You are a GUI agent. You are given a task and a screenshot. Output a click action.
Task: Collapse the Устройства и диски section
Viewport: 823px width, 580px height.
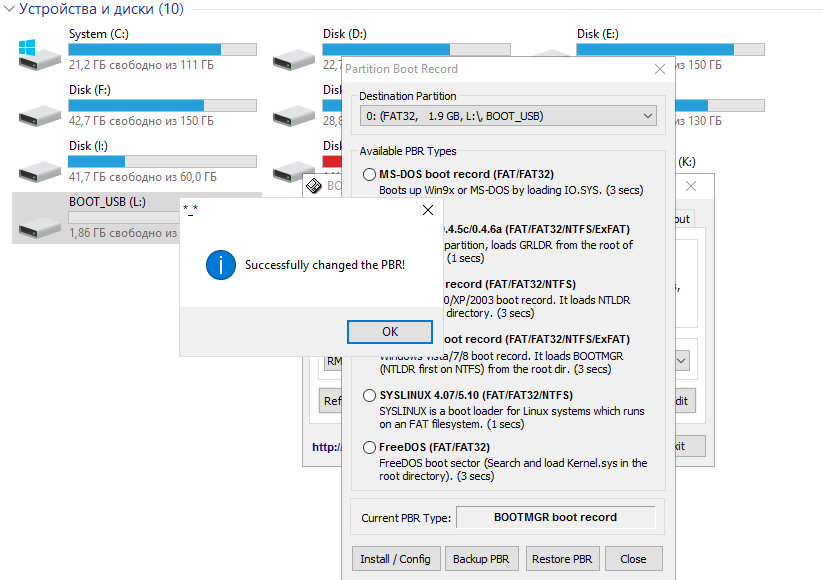pyautogui.click(x=9, y=9)
